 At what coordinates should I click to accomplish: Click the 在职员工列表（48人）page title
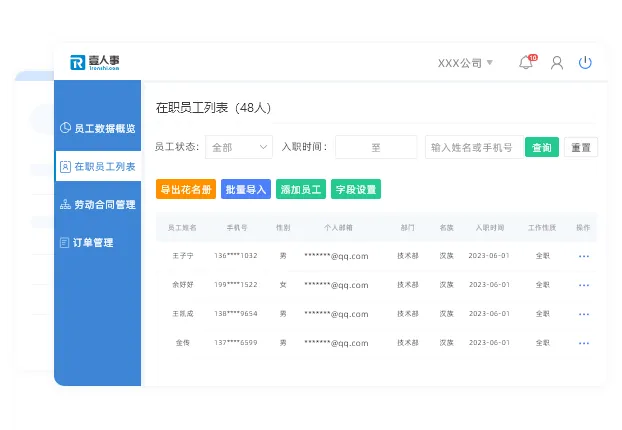pos(213,108)
